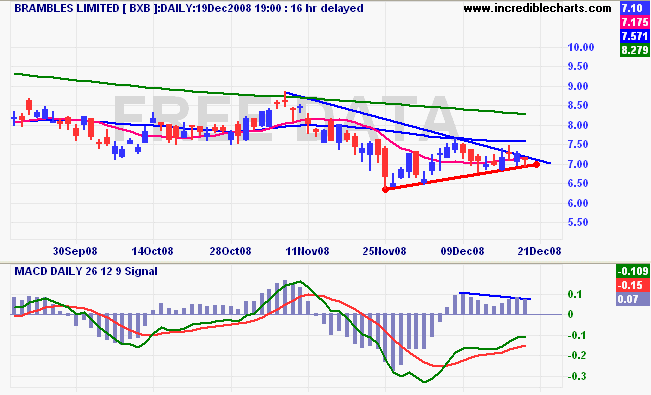Click the 21Dec08 date label
The image size is (651, 395).
pyautogui.click(x=539, y=251)
